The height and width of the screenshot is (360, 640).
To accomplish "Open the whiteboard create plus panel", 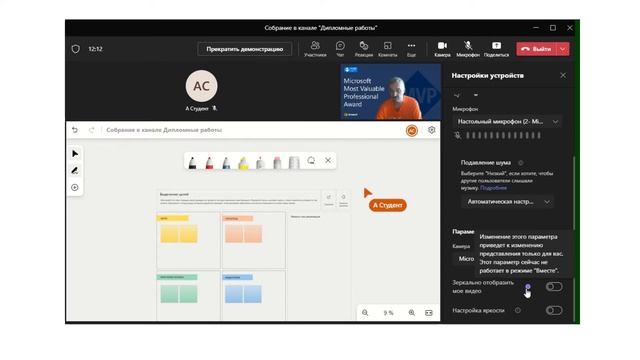I will (75, 187).
